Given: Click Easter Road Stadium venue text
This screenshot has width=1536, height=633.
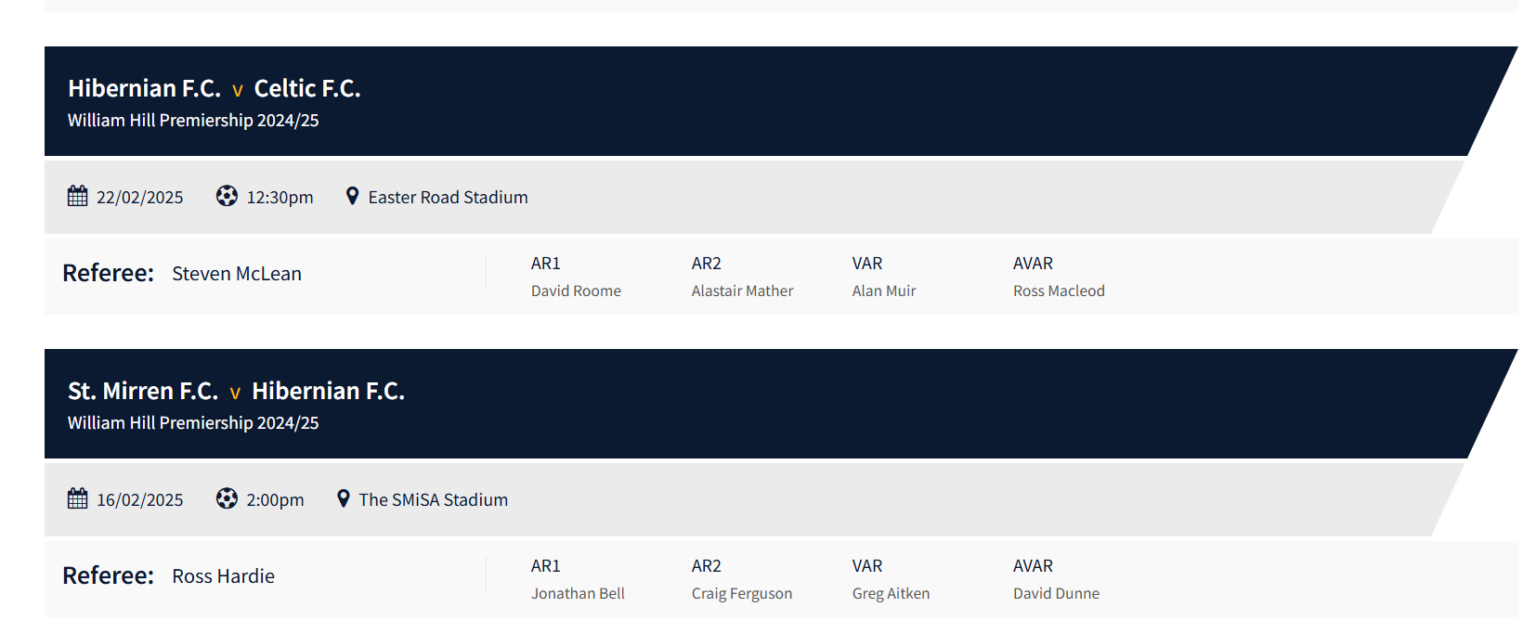Looking at the screenshot, I should [x=448, y=197].
